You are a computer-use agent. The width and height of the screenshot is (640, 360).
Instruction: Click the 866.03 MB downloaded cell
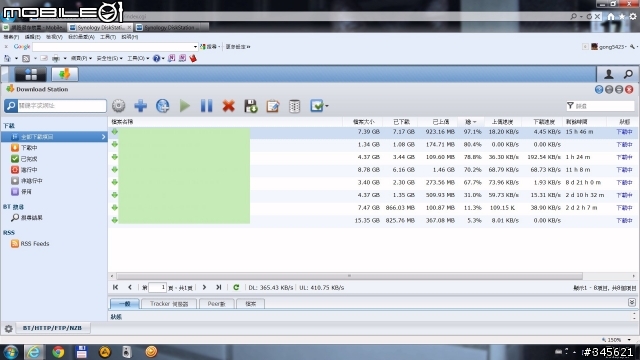tap(400, 208)
